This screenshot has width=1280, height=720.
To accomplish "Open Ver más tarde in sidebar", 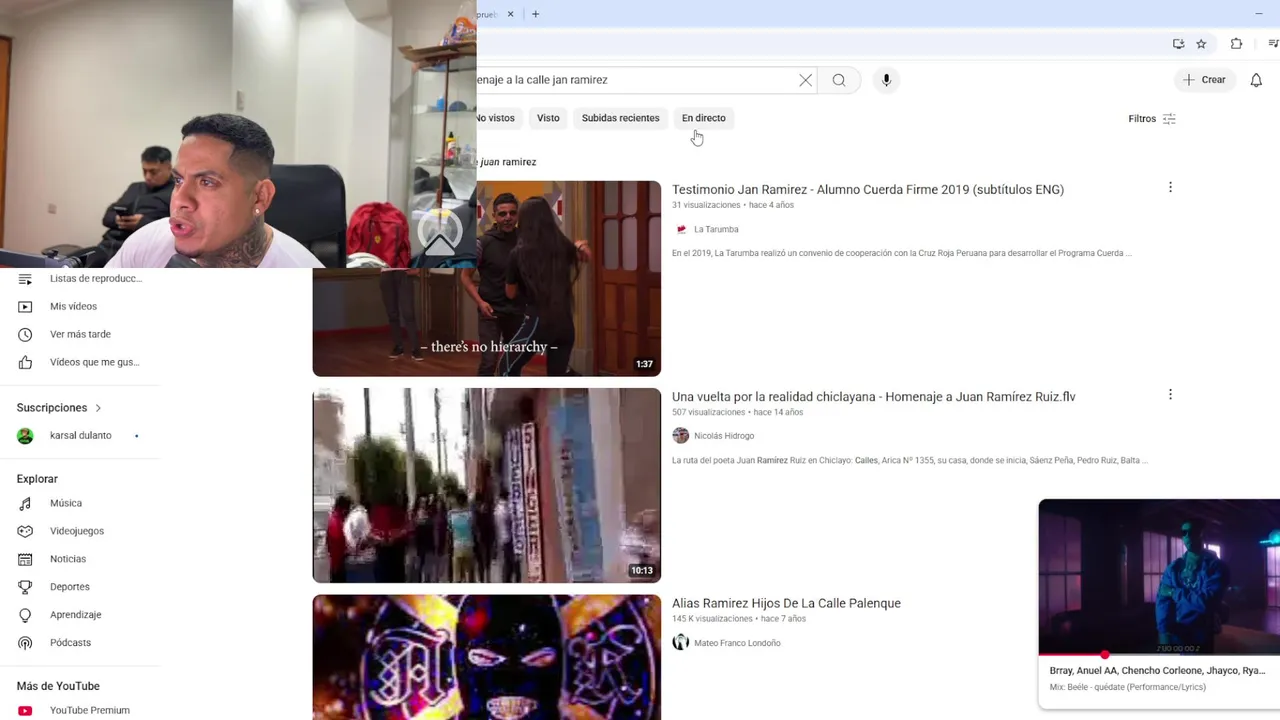I will click(x=80, y=334).
